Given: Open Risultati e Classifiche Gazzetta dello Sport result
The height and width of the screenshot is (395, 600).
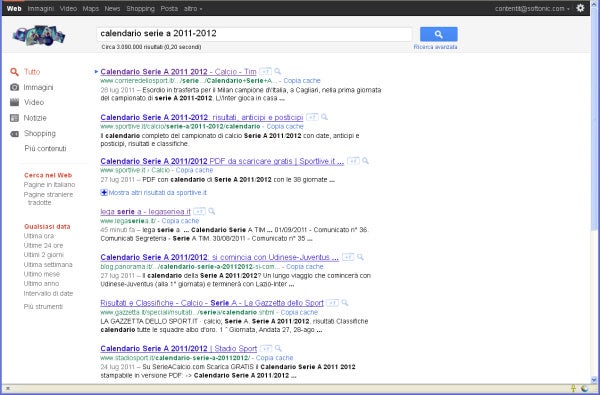Looking at the screenshot, I should point(212,303).
